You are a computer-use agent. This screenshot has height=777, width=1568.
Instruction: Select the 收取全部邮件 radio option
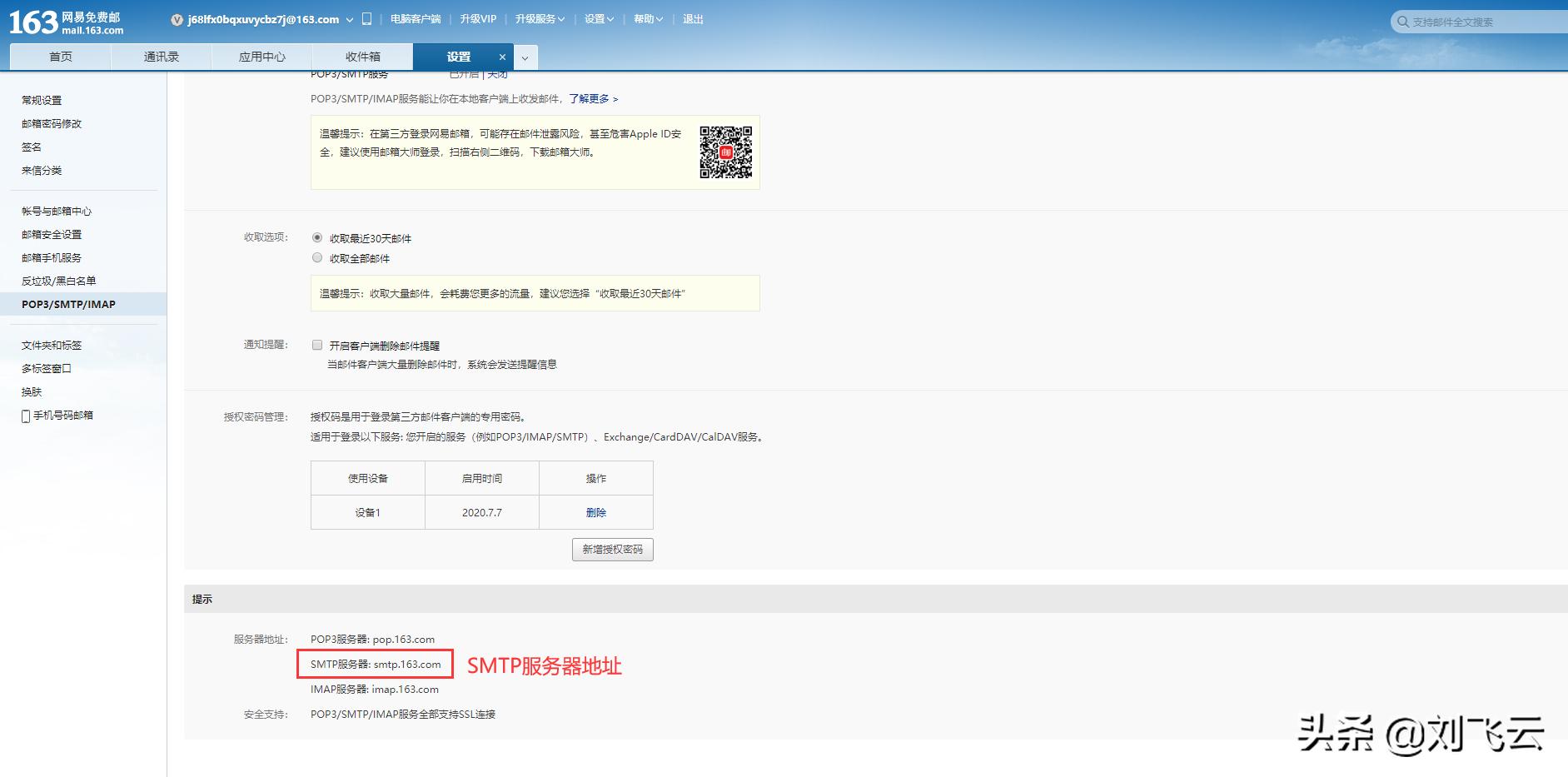pos(317,257)
